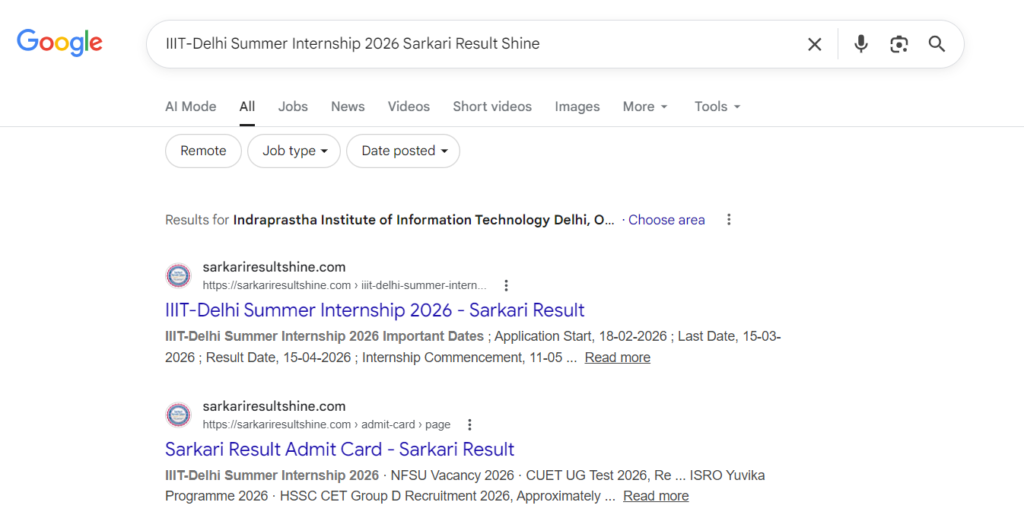The image size is (1024, 515).
Task: Open Google Lens image search
Action: pyautogui.click(x=899, y=44)
